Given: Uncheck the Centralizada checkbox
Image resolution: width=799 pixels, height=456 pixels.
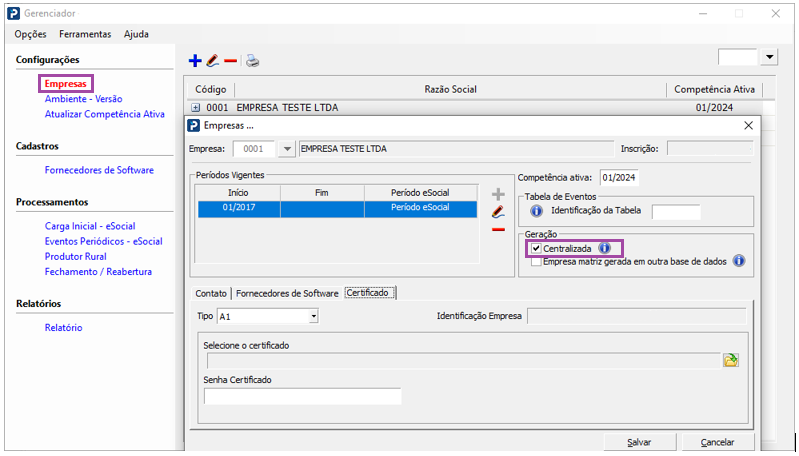Looking at the screenshot, I should click(536, 249).
